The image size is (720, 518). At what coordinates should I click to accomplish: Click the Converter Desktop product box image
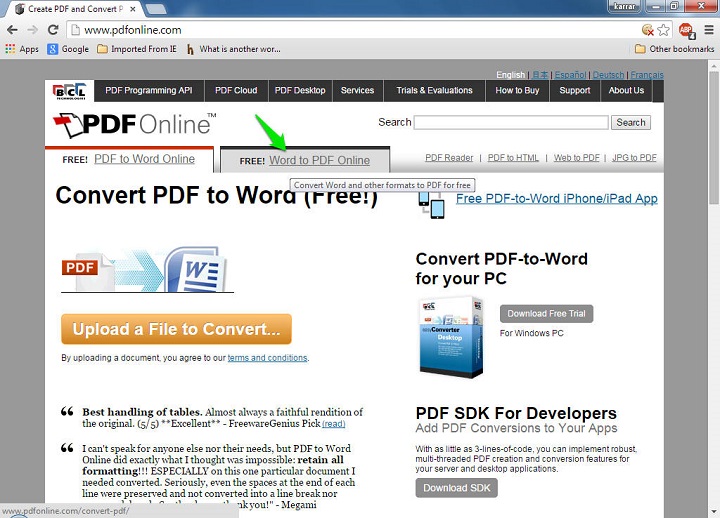451,337
